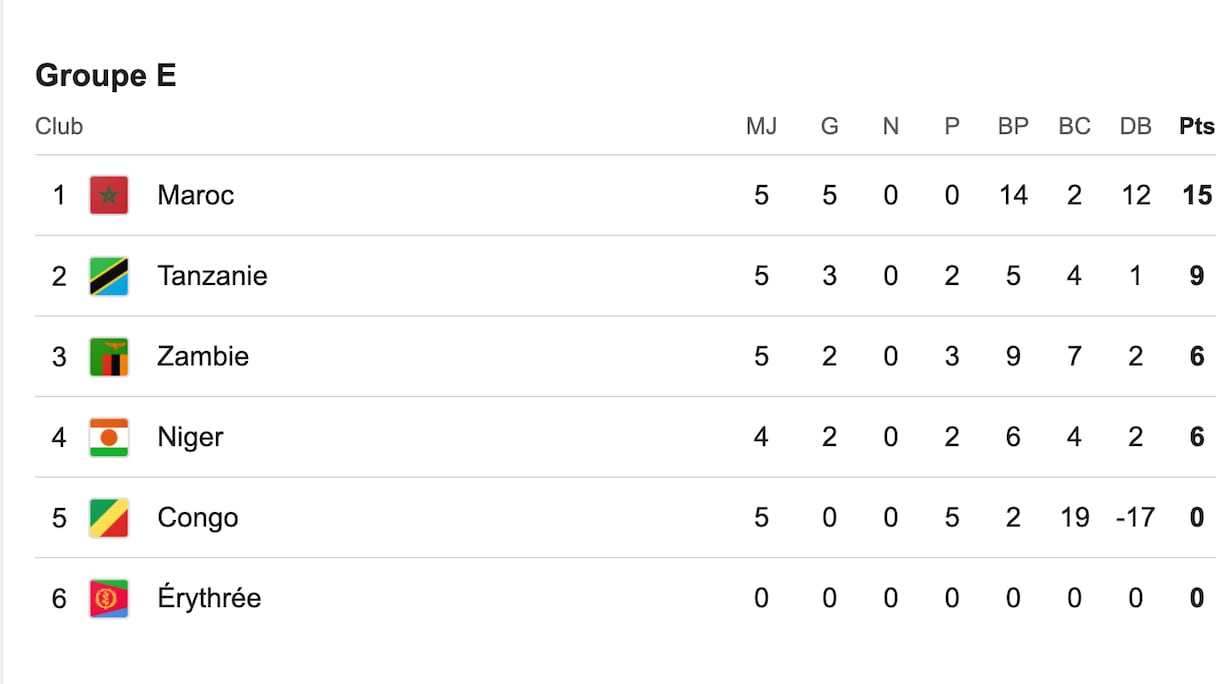Select the Niger team name
The image size is (1216, 684).
tap(190, 437)
